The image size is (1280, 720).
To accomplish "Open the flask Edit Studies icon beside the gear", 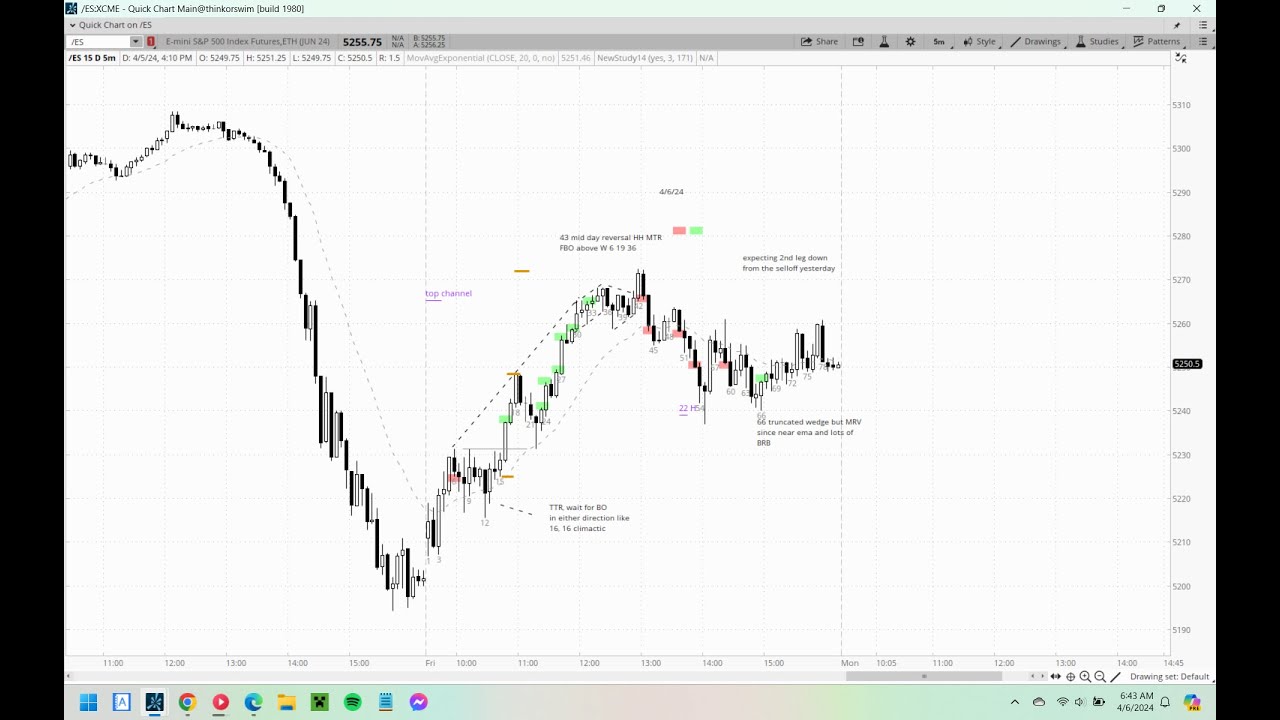I will click(884, 42).
